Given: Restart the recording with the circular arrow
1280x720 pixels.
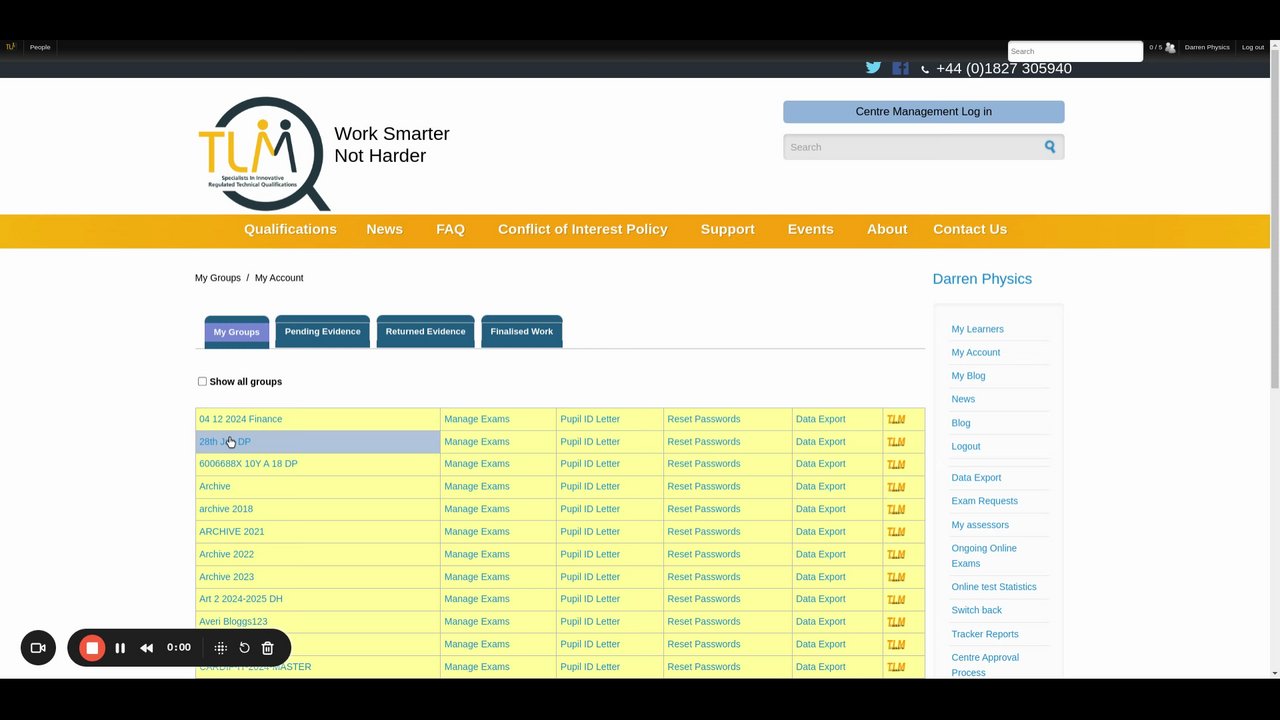Looking at the screenshot, I should [244, 648].
